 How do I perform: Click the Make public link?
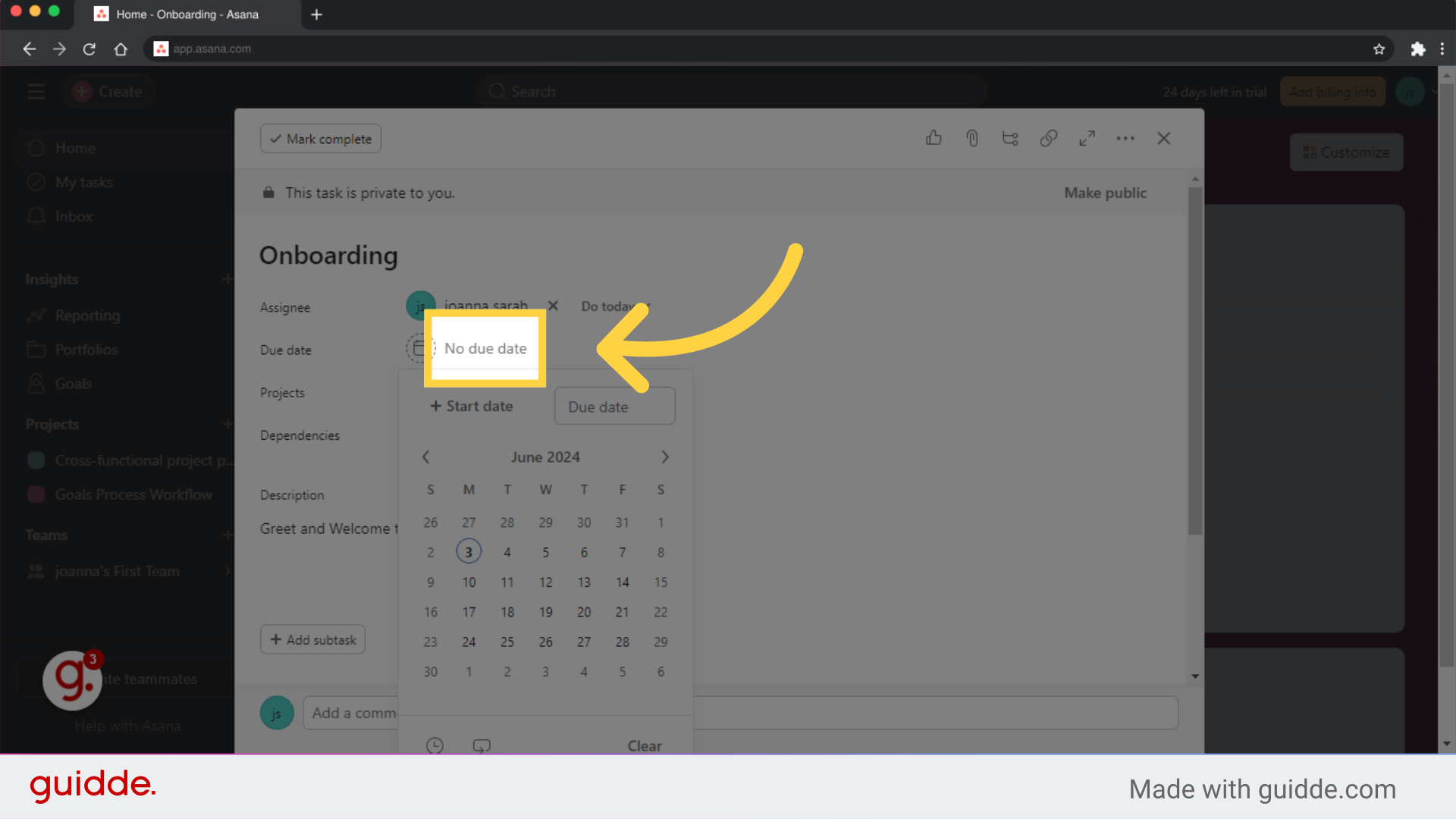pyautogui.click(x=1105, y=193)
